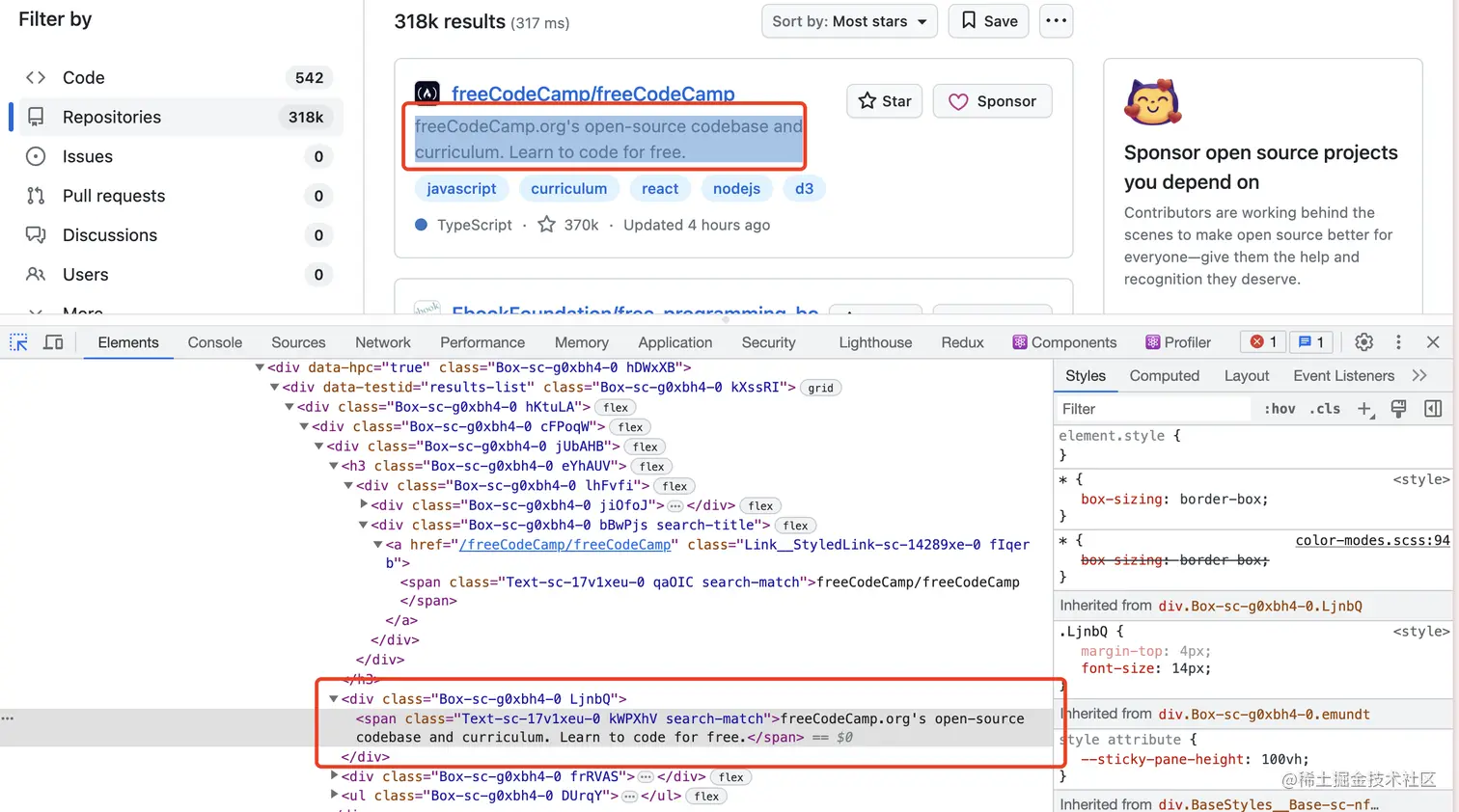Star the freeCodeCamp repository
Viewport: 1459px width, 812px height.
pos(885,101)
